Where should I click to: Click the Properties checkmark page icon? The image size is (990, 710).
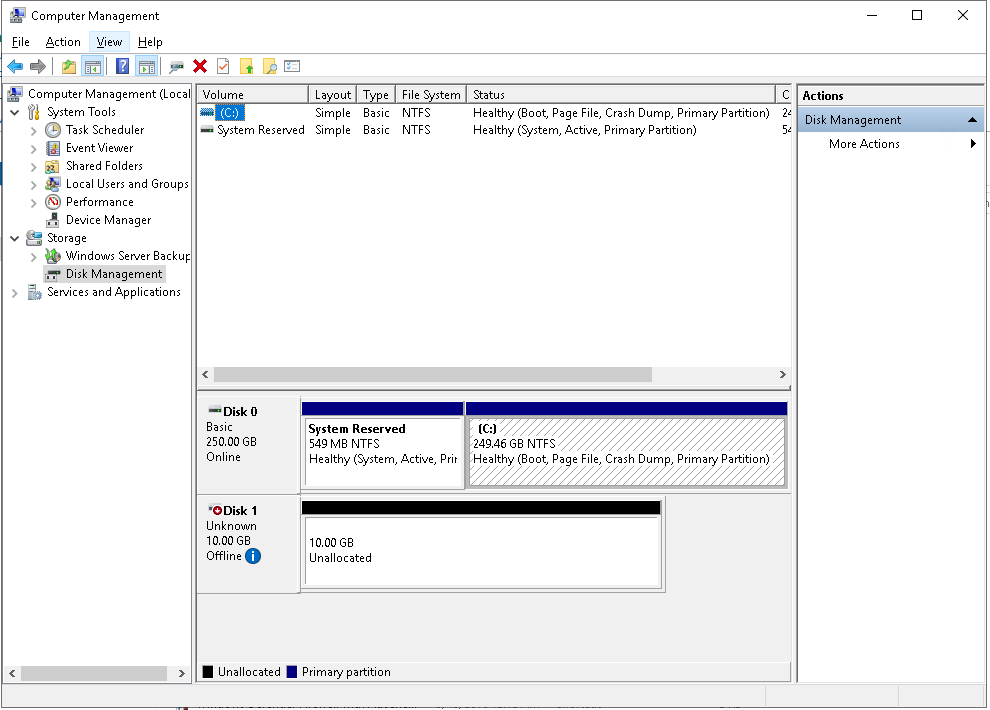[223, 67]
